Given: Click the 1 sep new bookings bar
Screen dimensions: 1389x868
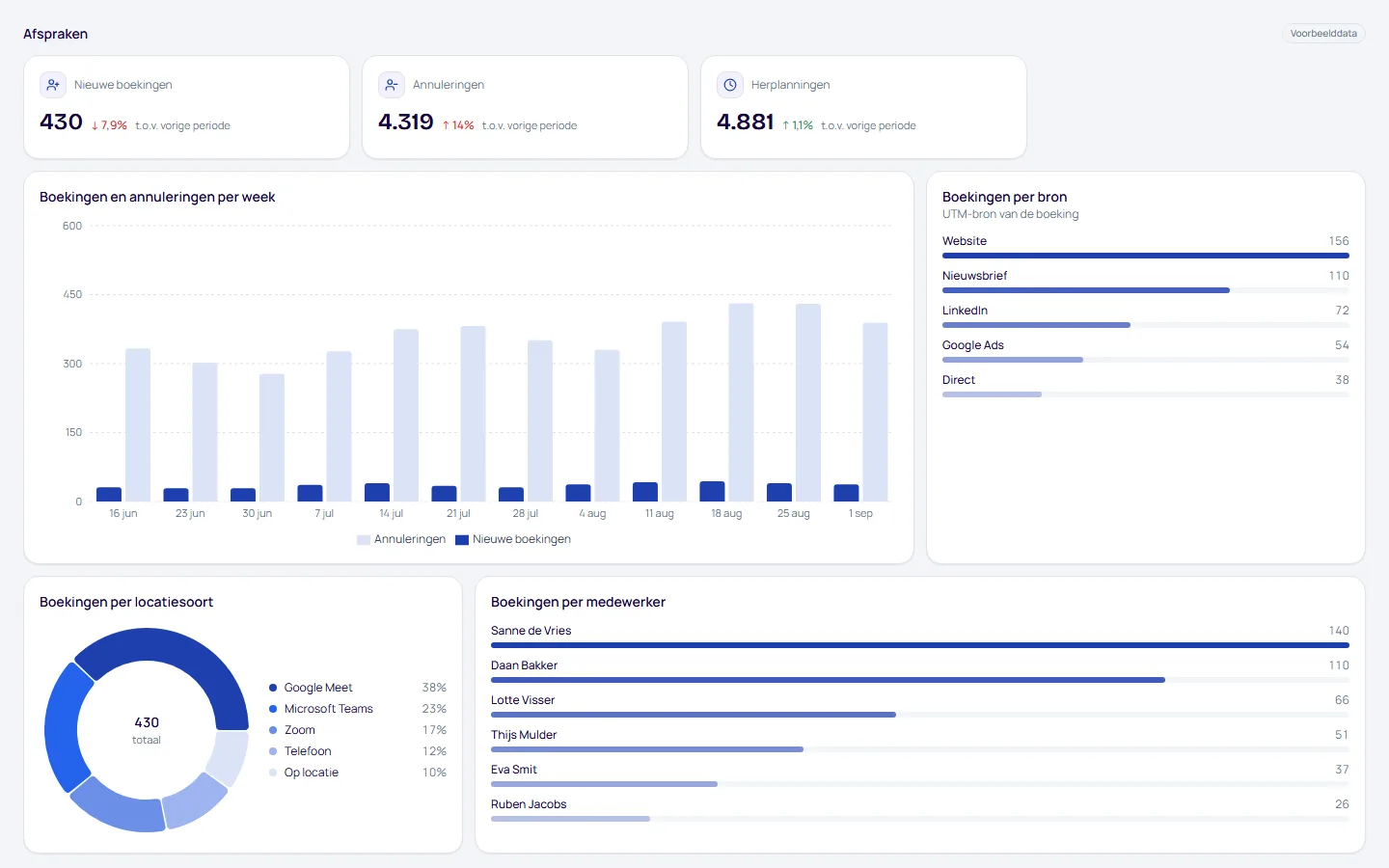Looking at the screenshot, I should point(846,493).
